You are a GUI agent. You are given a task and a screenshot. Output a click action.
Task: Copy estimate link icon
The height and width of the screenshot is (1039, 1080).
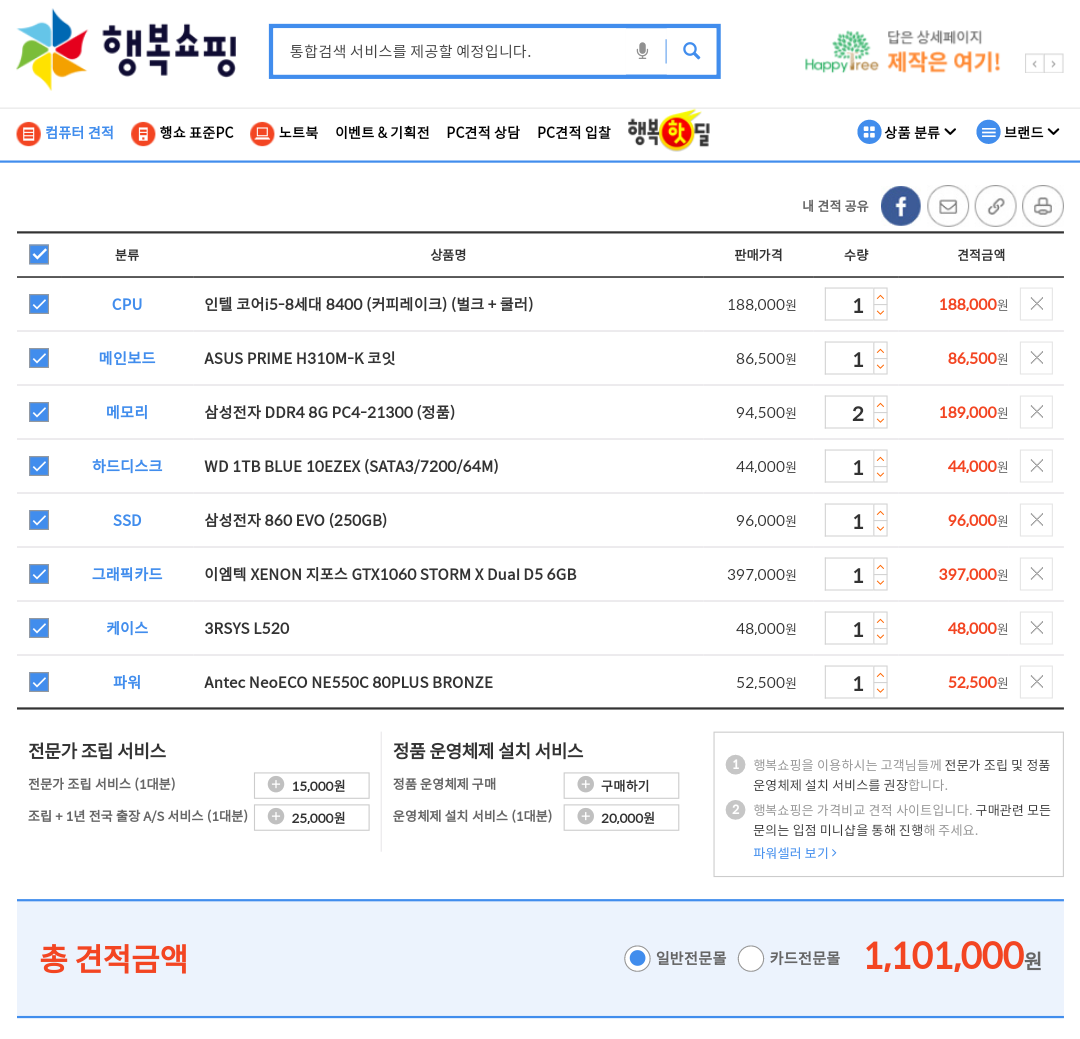click(995, 205)
